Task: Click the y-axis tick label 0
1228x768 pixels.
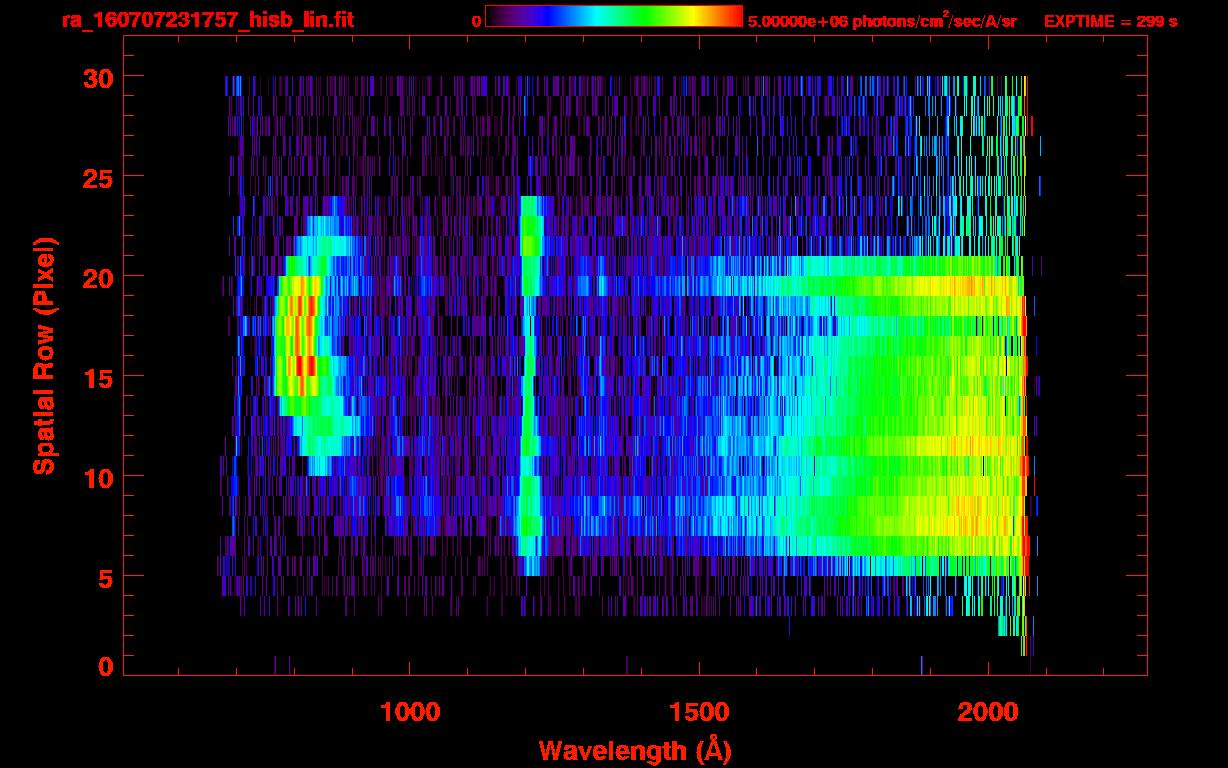Action: (x=107, y=666)
